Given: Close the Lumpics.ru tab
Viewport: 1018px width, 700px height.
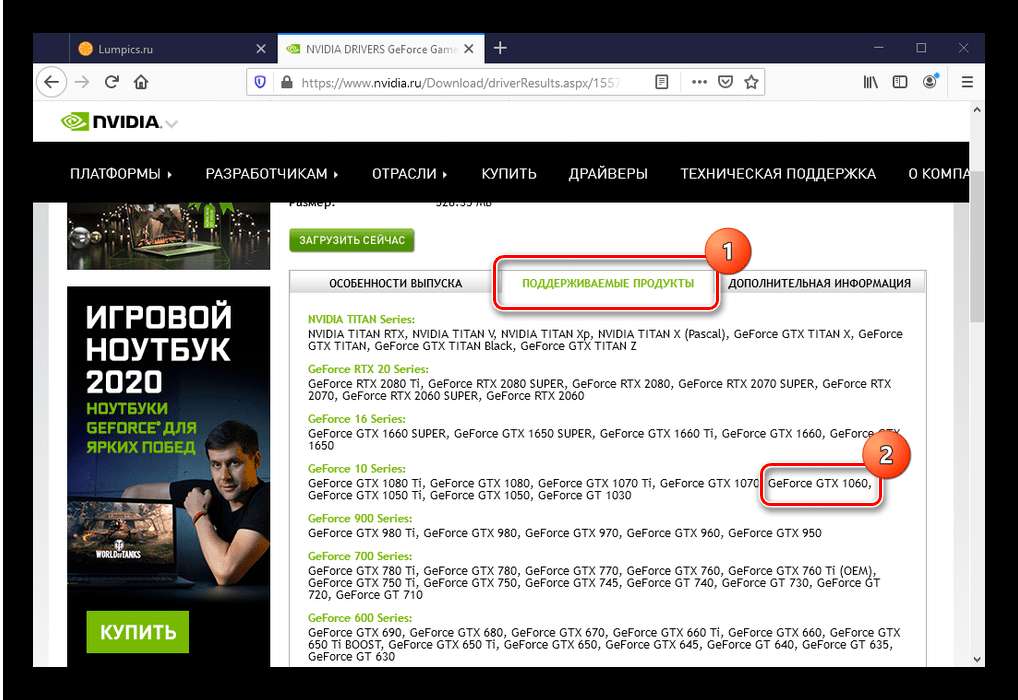Looking at the screenshot, I should click(261, 49).
